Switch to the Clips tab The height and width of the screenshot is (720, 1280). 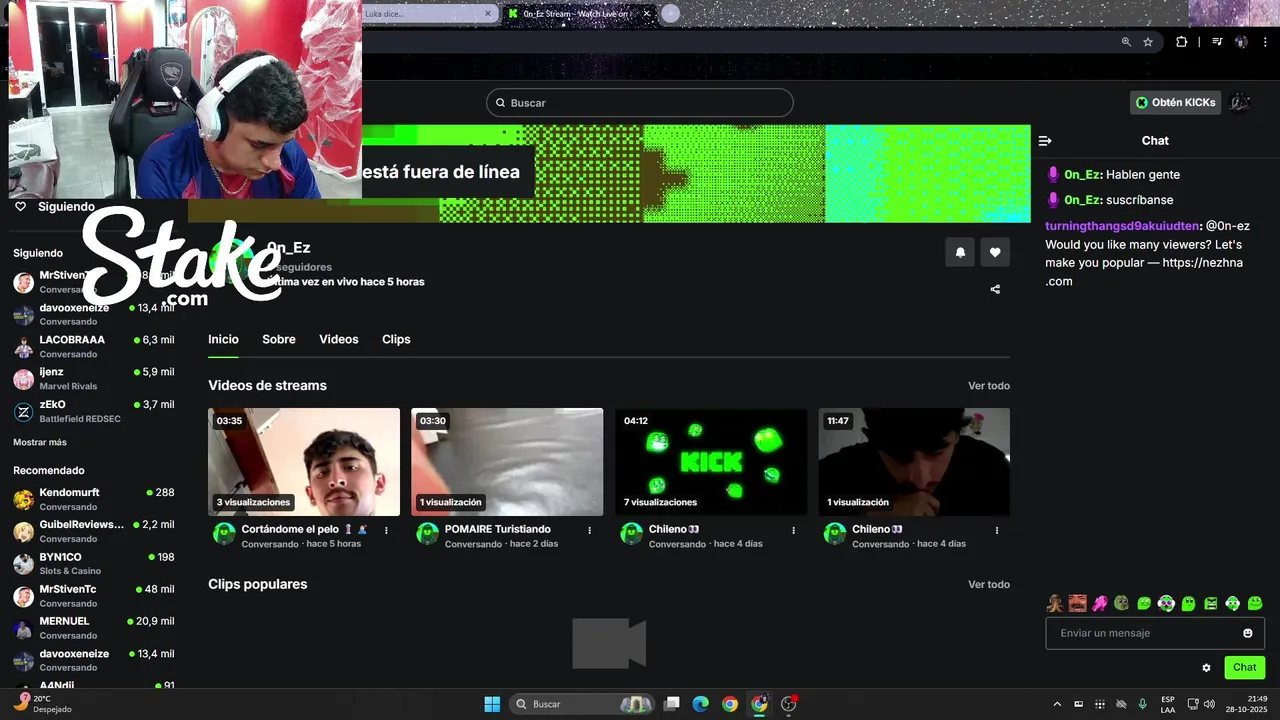396,339
